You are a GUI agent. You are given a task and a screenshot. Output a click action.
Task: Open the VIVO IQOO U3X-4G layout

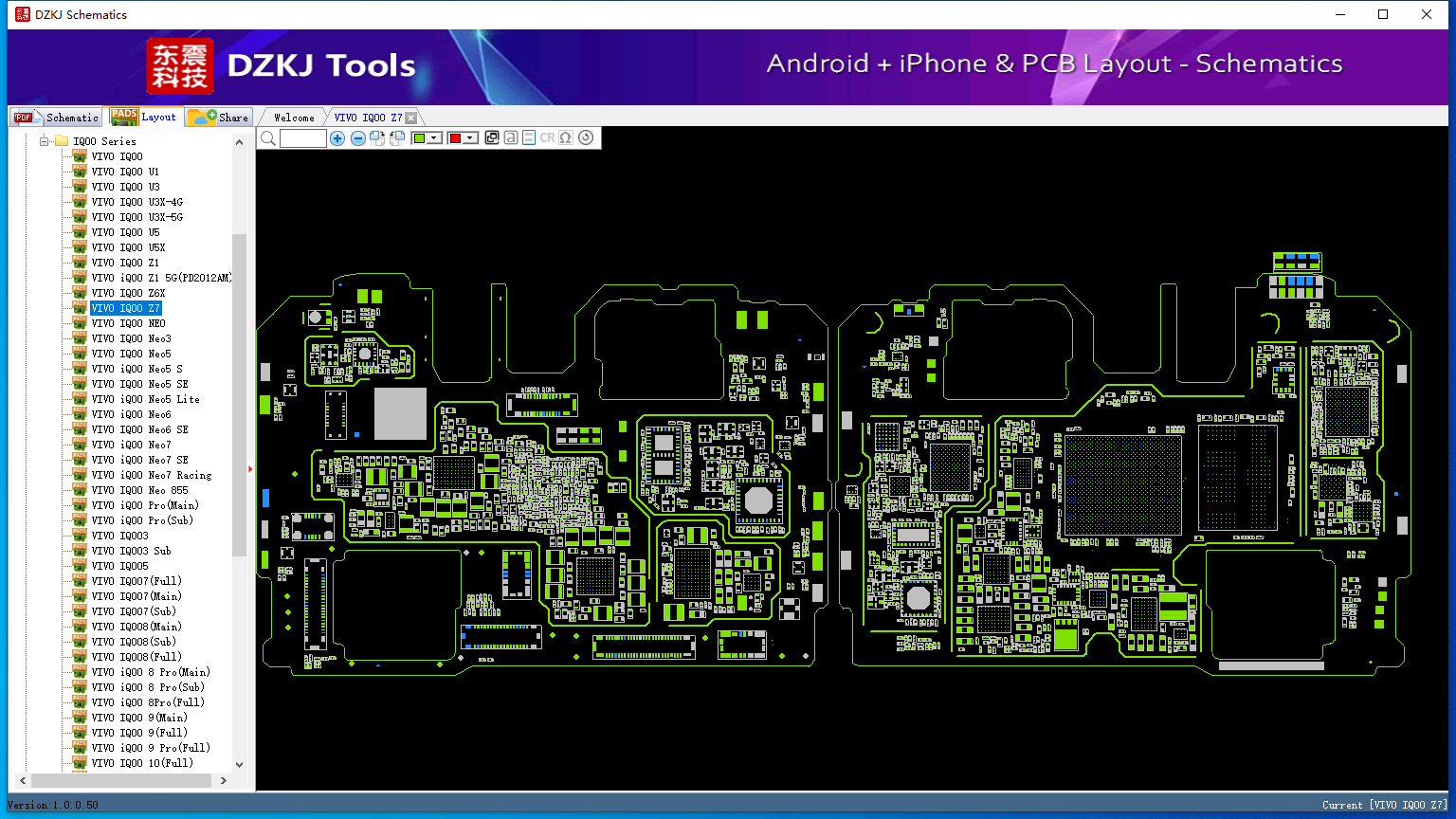(x=137, y=202)
